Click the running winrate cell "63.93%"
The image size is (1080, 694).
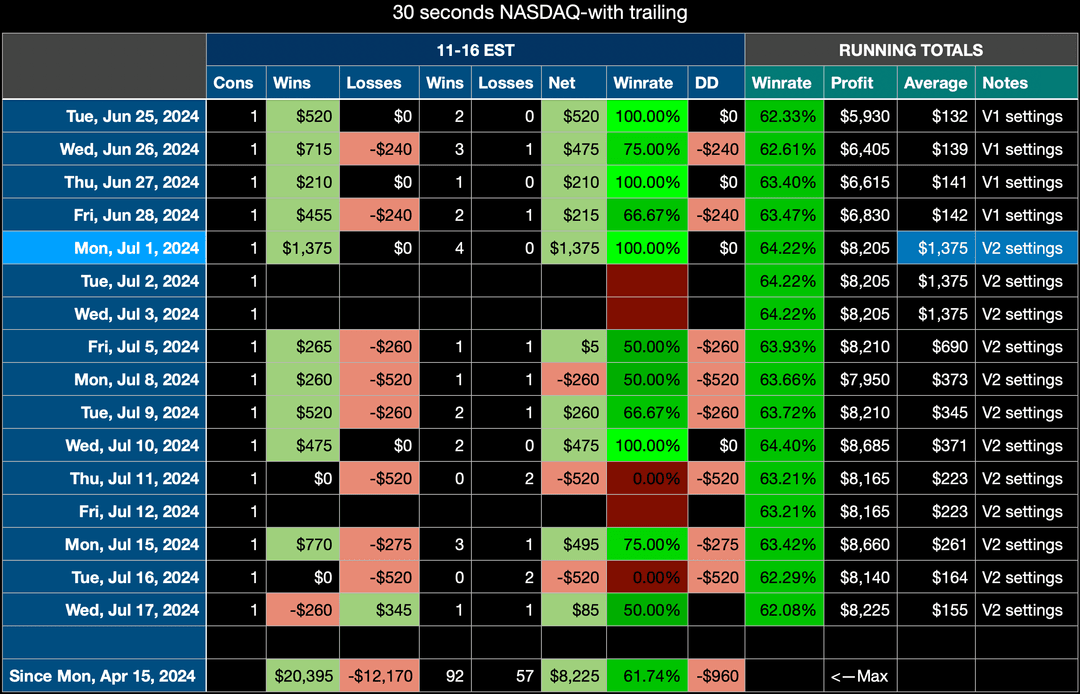784,347
